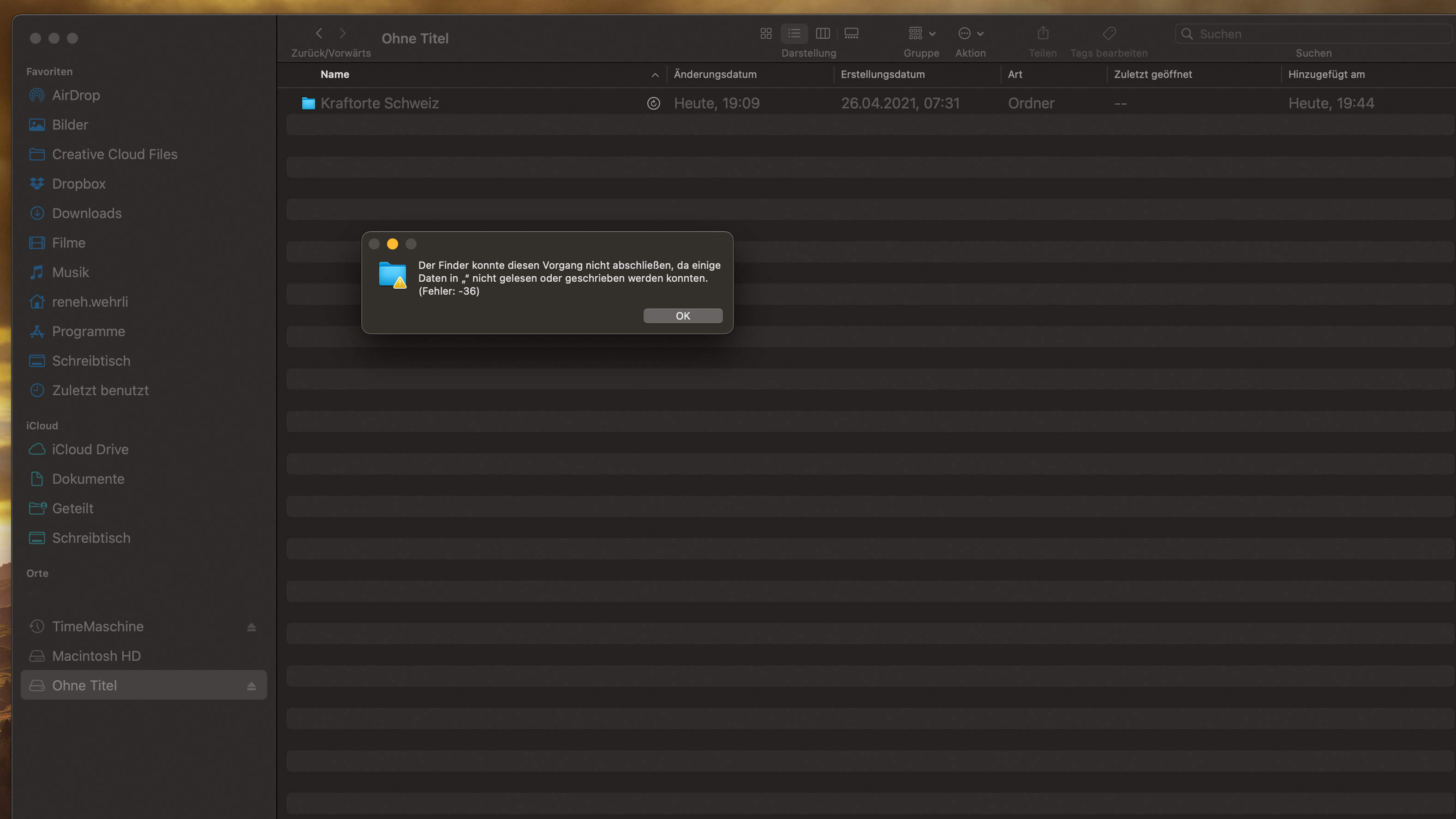Reverse sort order via Name column chevron
The image size is (1456, 819).
(655, 75)
